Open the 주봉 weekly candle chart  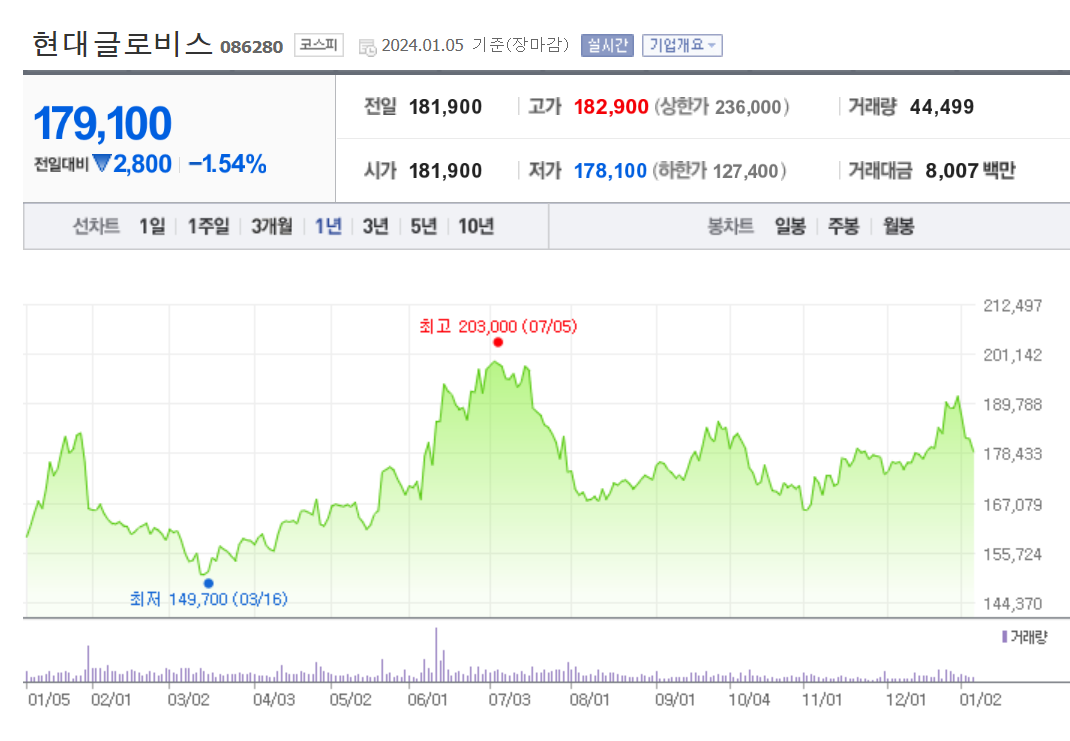843,226
